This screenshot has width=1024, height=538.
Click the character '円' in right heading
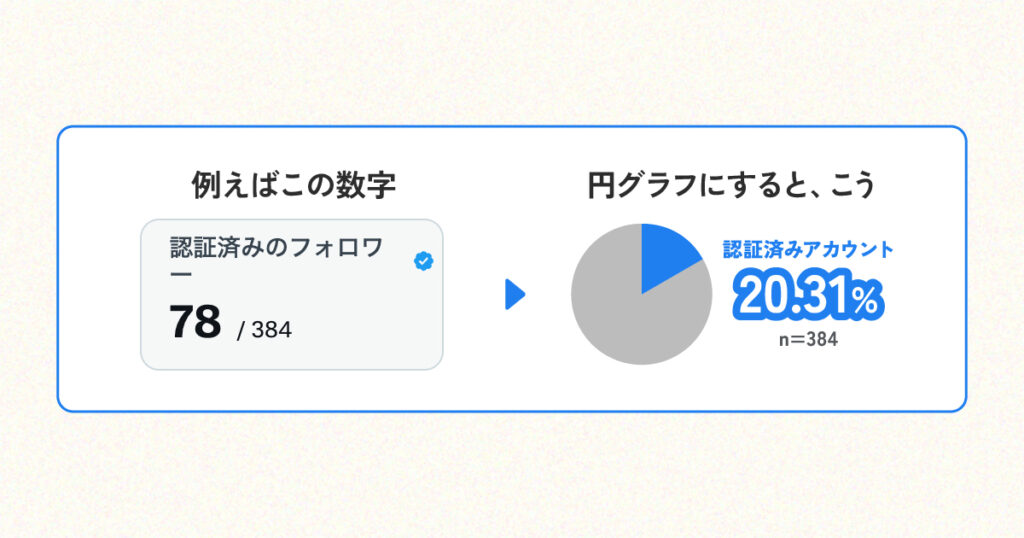pos(601,185)
